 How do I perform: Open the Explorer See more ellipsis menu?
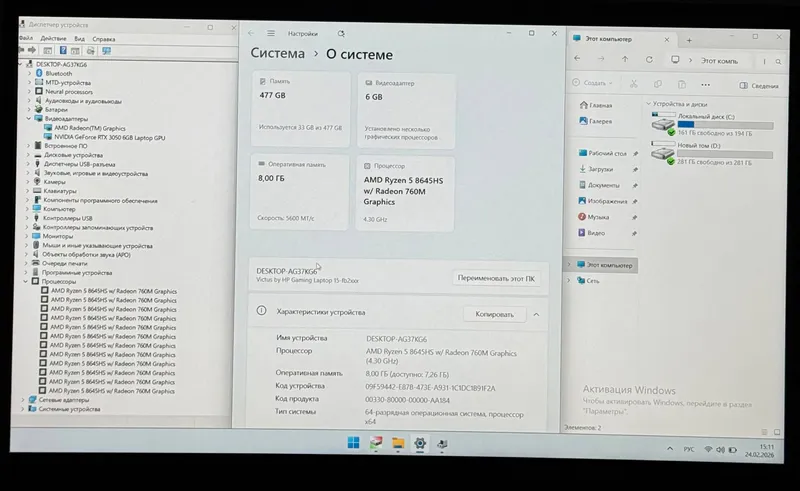tap(705, 85)
